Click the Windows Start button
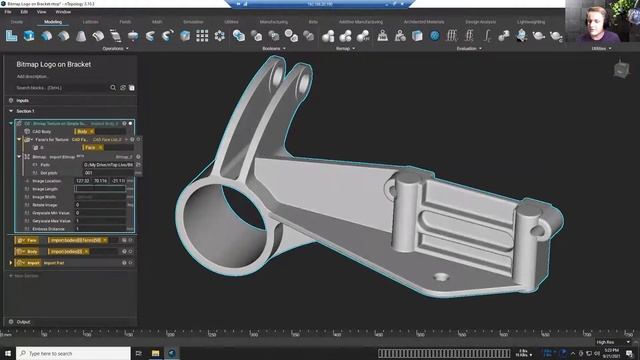This screenshot has width=640, height=360. click(8, 353)
